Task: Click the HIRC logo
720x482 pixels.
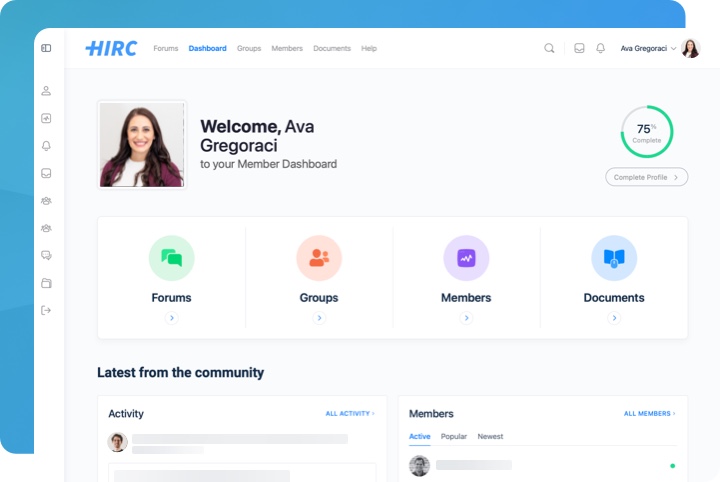Action: [x=112, y=48]
